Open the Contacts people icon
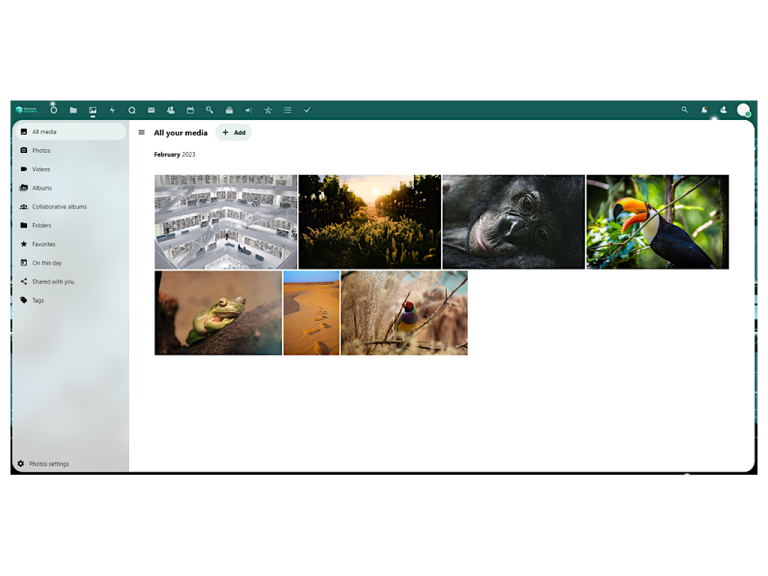Screen dimensions: 768x576 [170, 110]
